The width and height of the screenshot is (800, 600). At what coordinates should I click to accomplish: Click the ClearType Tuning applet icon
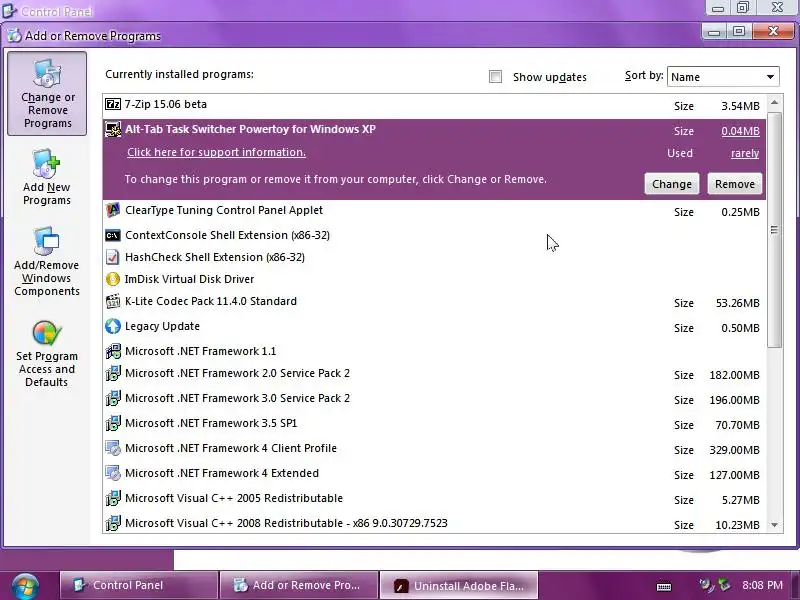(113, 210)
